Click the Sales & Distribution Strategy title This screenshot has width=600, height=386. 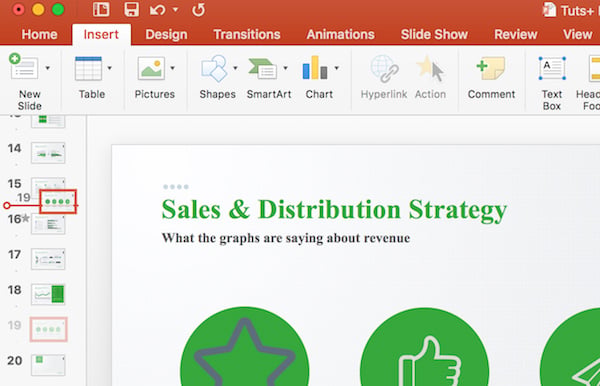pyautogui.click(x=334, y=210)
